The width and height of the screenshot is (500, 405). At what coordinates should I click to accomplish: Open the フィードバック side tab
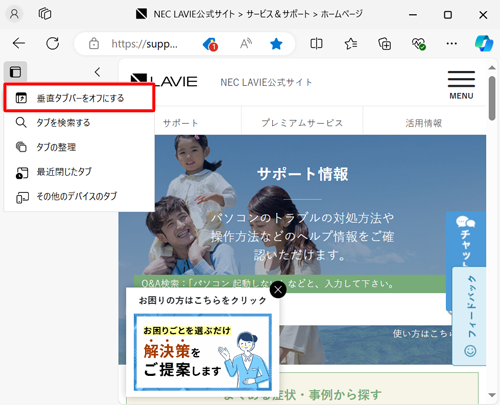click(470, 315)
